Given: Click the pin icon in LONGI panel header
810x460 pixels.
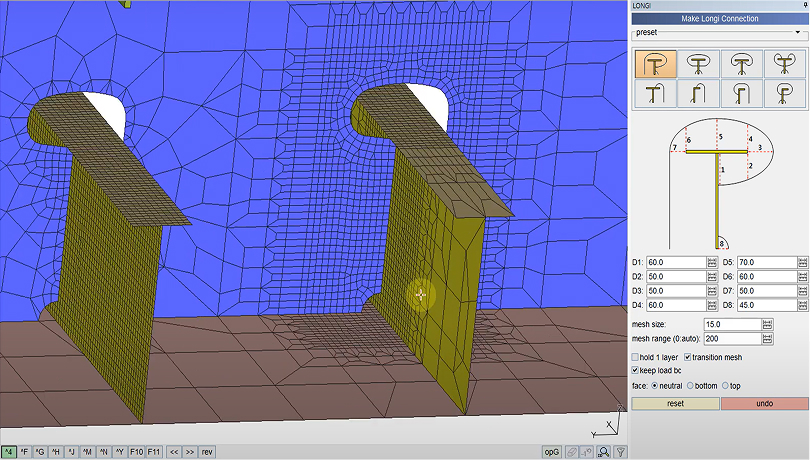Looking at the screenshot, I should [802, 5].
